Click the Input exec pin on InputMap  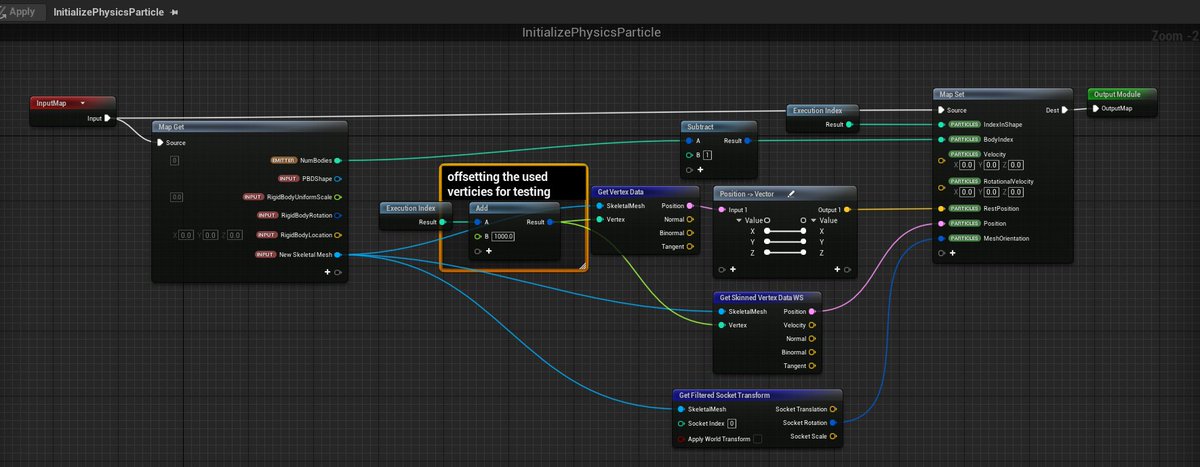pos(107,118)
